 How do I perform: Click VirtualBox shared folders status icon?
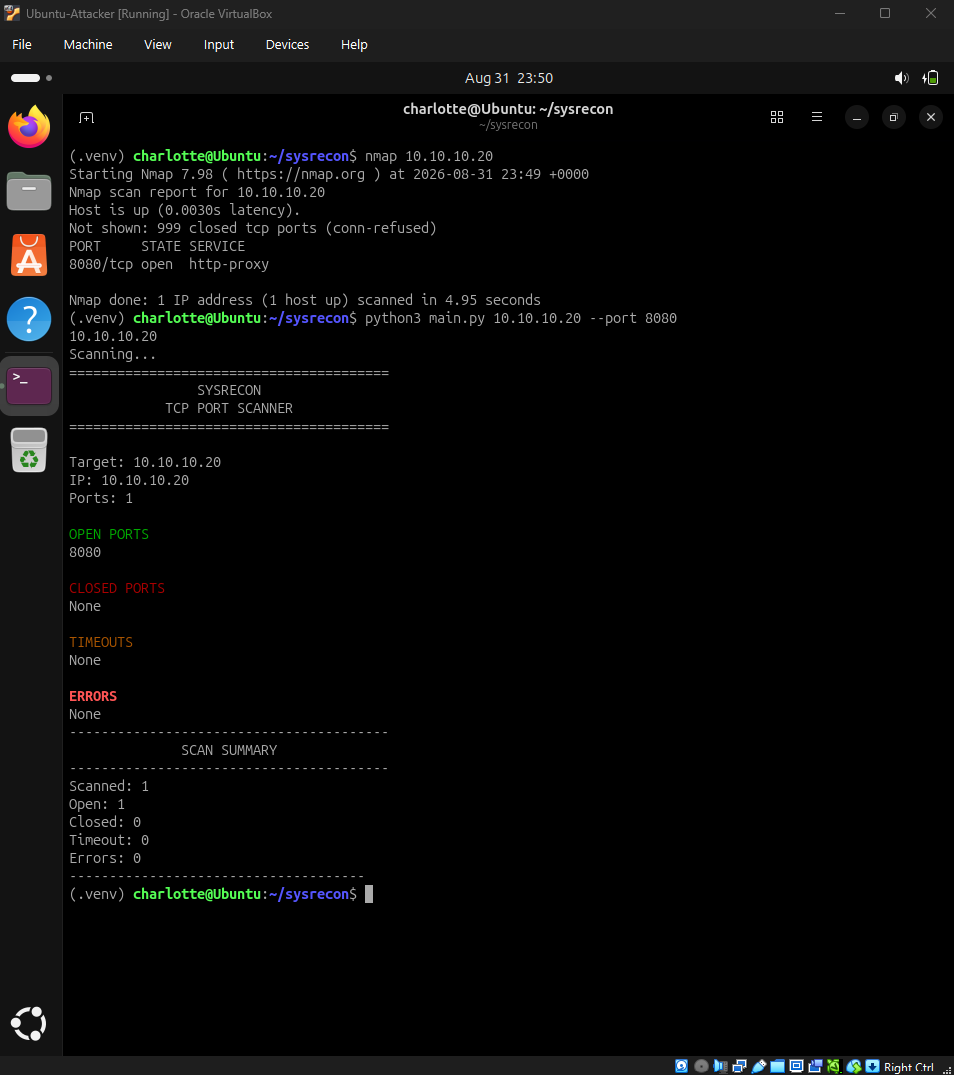click(777, 1066)
